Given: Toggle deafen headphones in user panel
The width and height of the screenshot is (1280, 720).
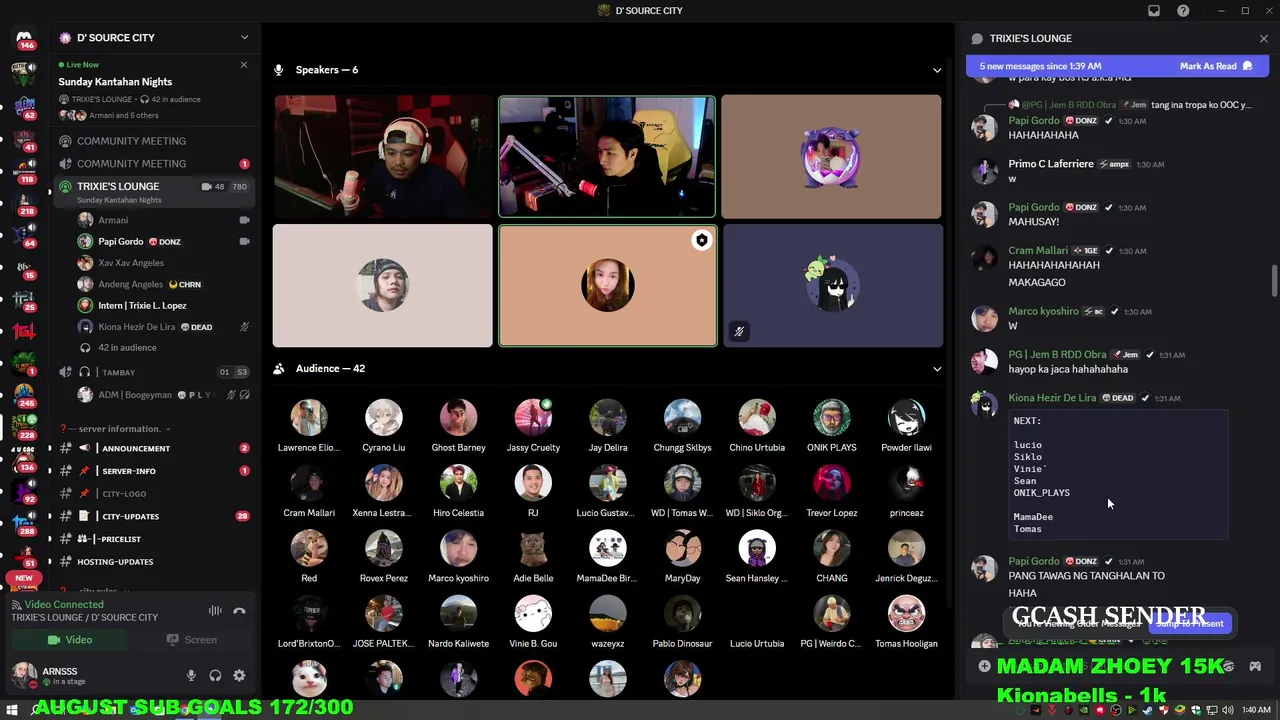Looking at the screenshot, I should [215, 676].
